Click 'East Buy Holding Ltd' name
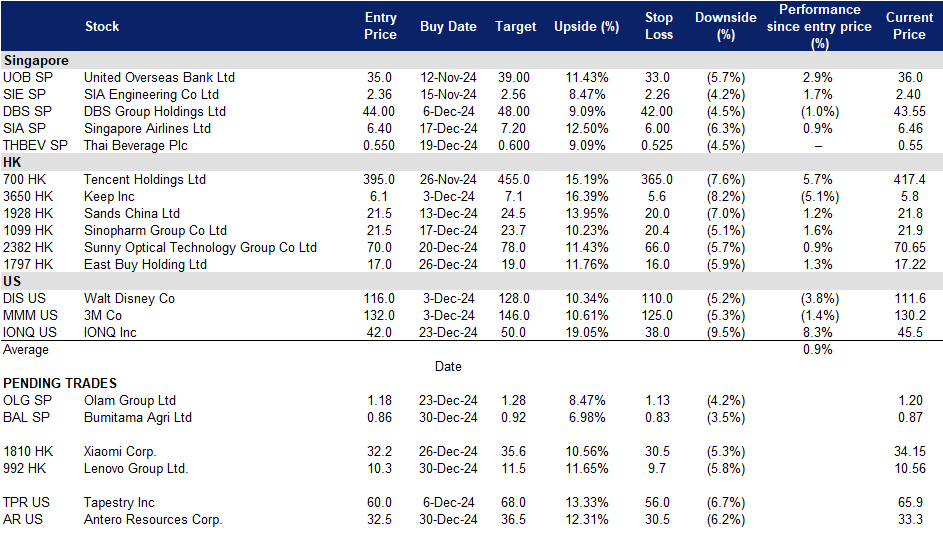 point(146,265)
